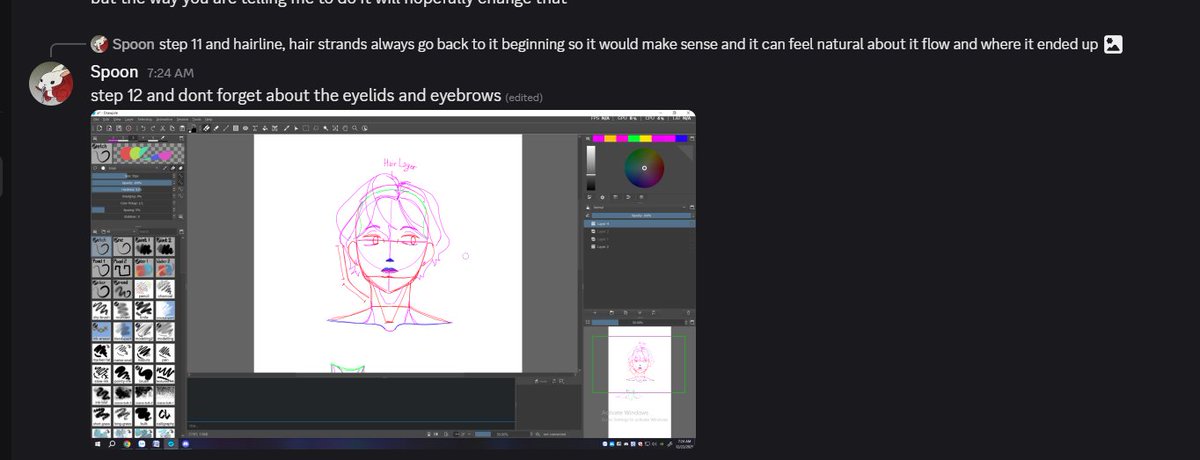
Task: Select the green swatch in color history strip
Action: tap(634, 138)
